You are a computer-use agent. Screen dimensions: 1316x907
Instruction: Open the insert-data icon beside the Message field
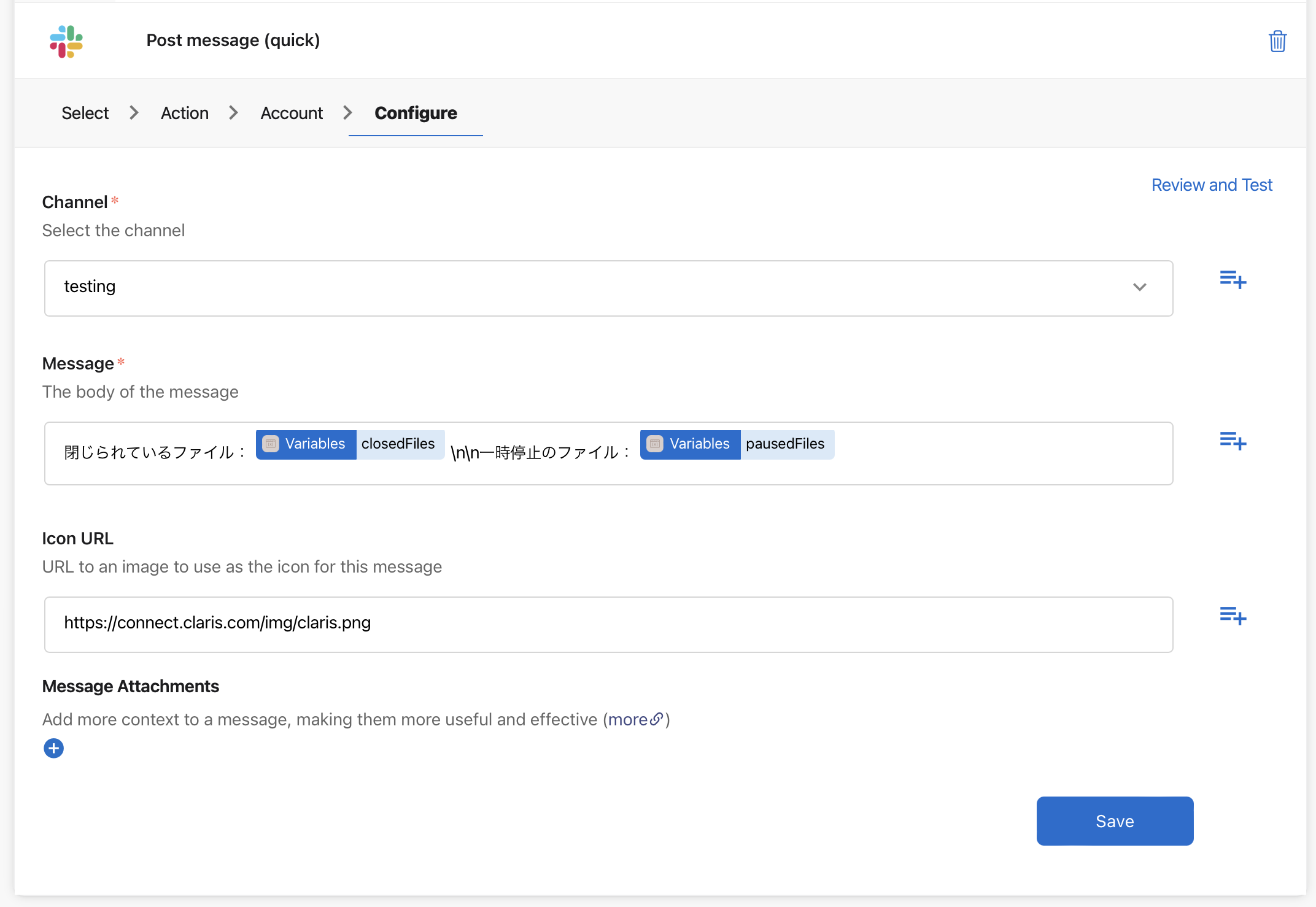(x=1233, y=441)
